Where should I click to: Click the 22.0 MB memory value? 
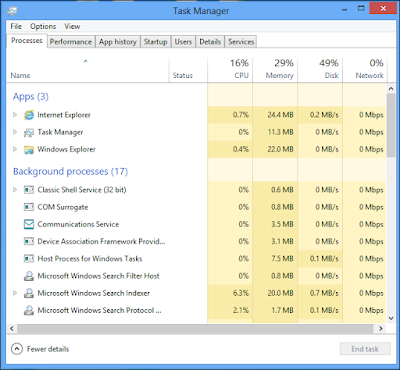[x=280, y=149]
